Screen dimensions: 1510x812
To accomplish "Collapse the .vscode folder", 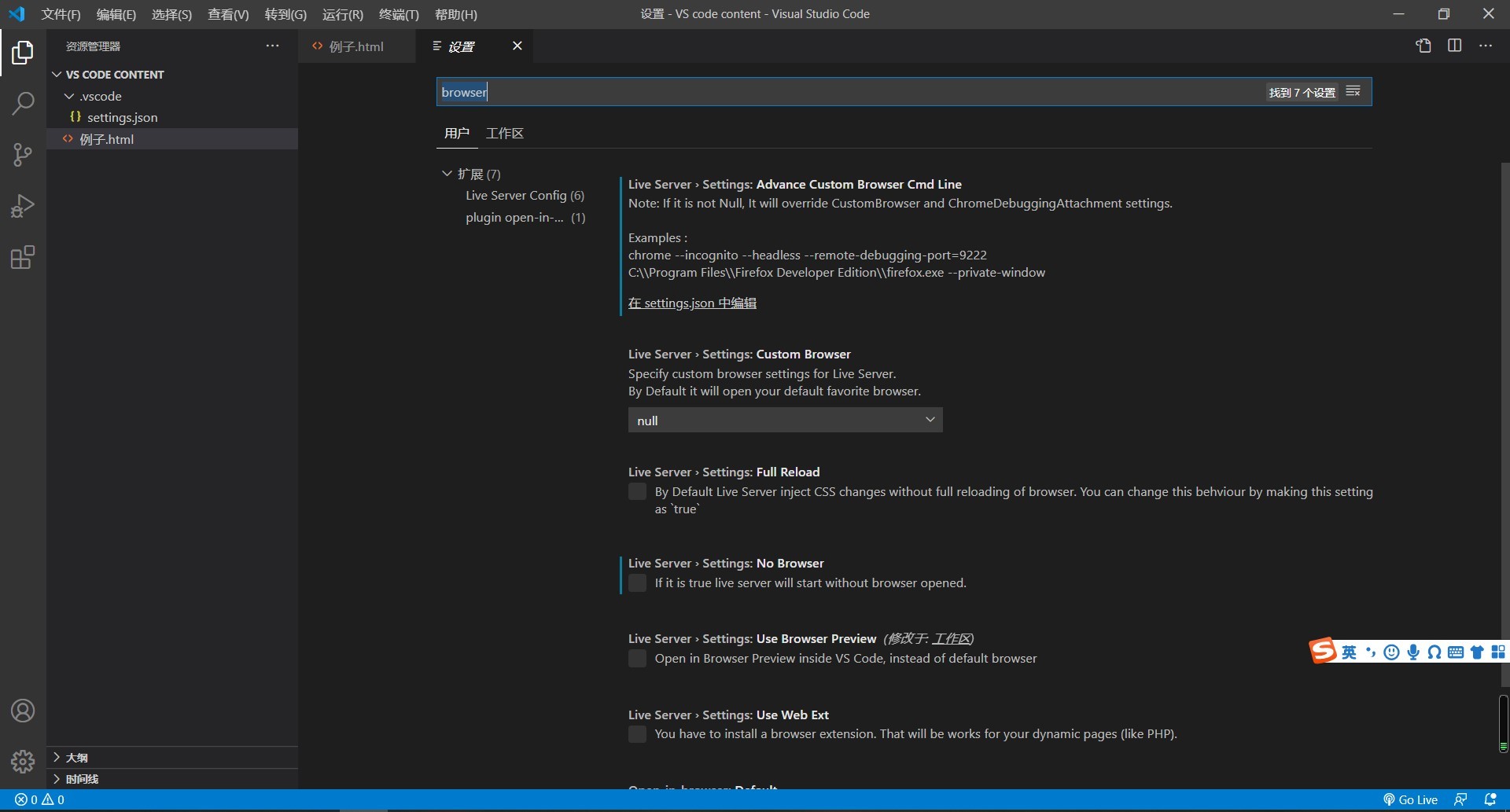I will coord(69,96).
